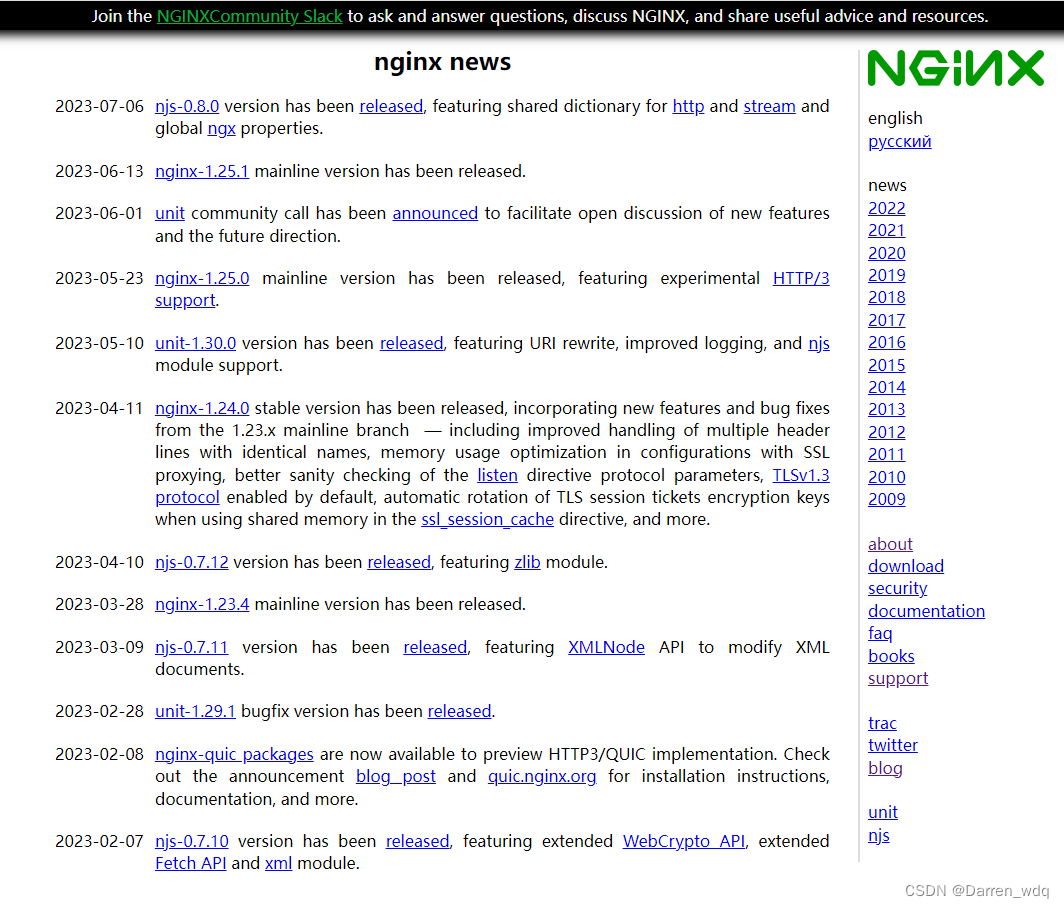Screen dimensions: 1064x908
Task: Go to the download page
Action: (x=906, y=567)
